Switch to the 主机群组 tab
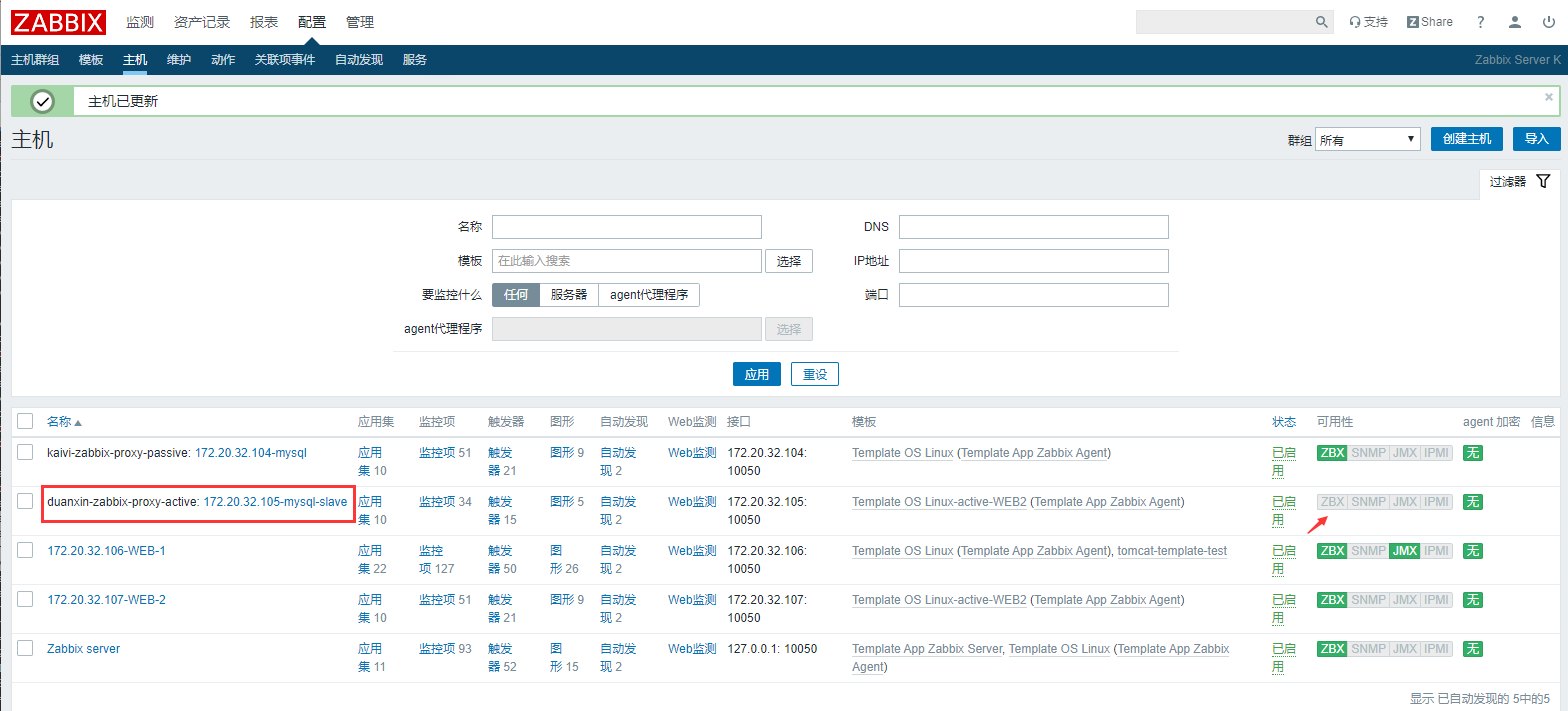This screenshot has width=1568, height=711. (x=35, y=60)
